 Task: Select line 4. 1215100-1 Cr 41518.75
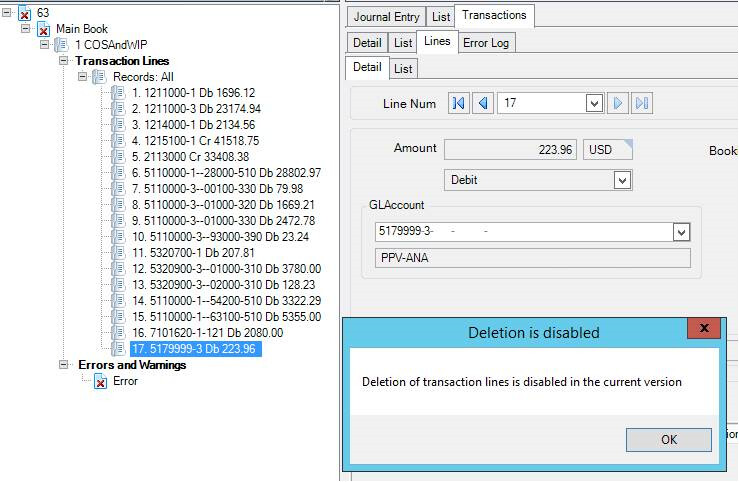[196, 141]
